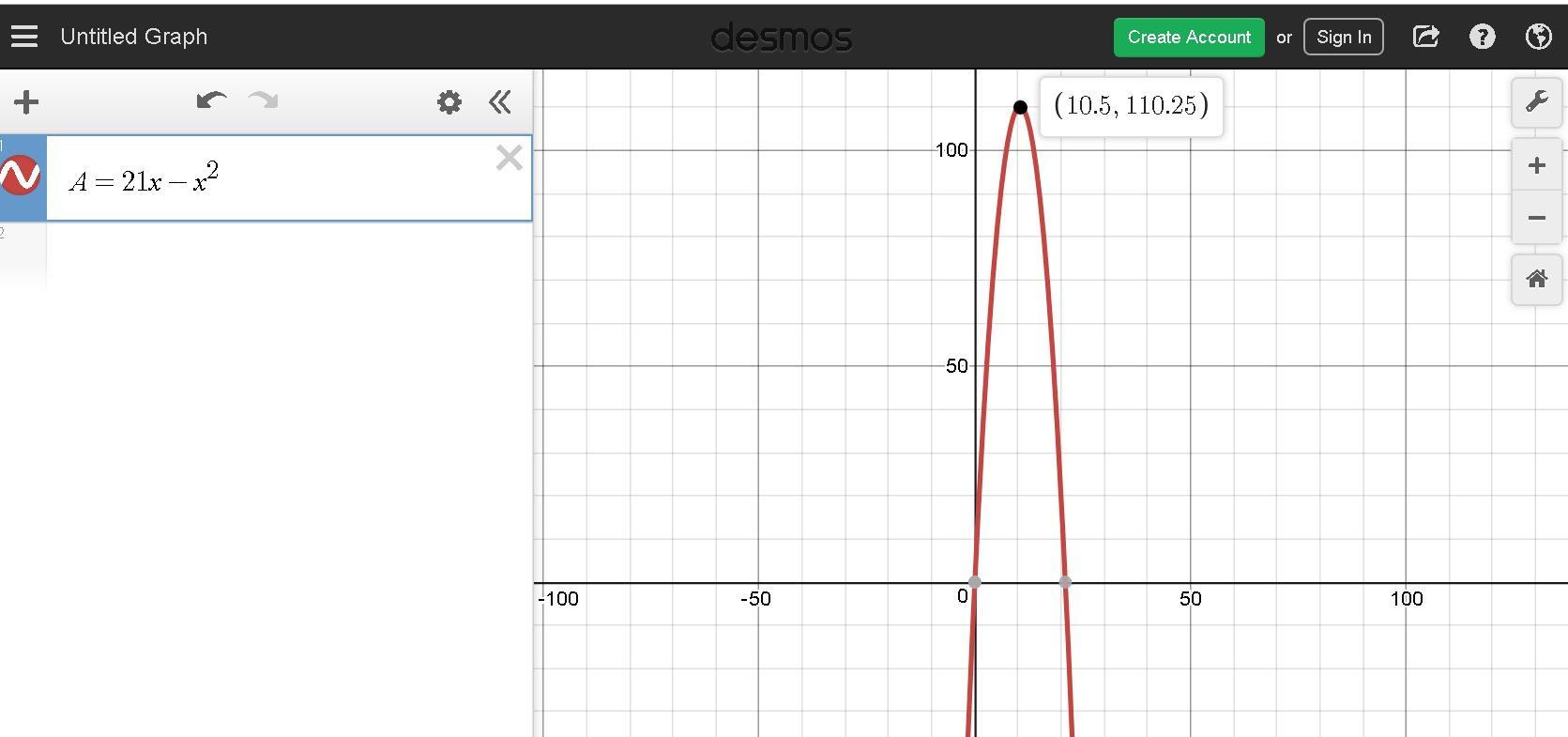The height and width of the screenshot is (737, 1568).
Task: Open the hamburger main menu
Action: tap(24, 37)
